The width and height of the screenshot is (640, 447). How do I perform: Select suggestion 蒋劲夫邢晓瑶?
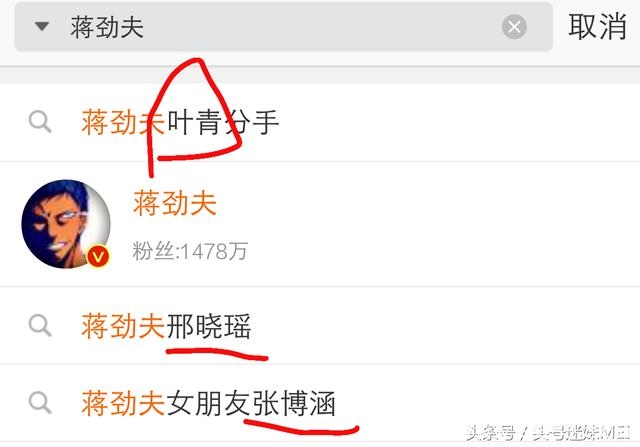pos(320,325)
